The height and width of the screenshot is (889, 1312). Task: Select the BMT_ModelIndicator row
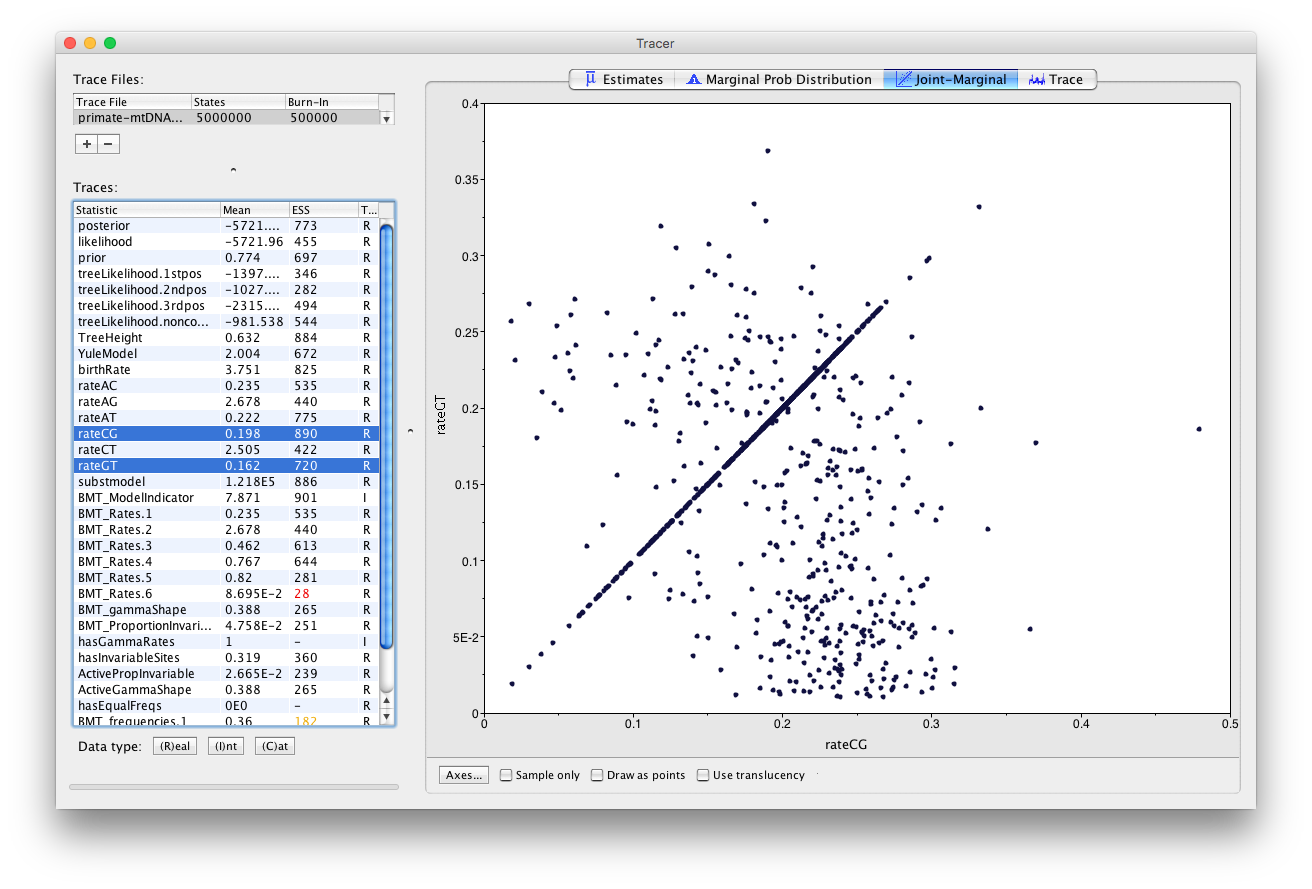pyautogui.click(x=227, y=498)
